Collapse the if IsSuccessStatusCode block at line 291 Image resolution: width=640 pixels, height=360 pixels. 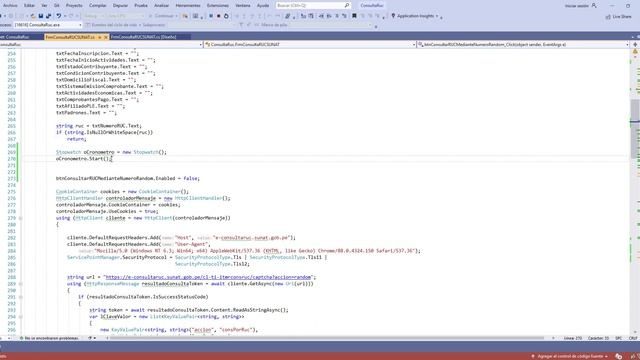click(20, 297)
